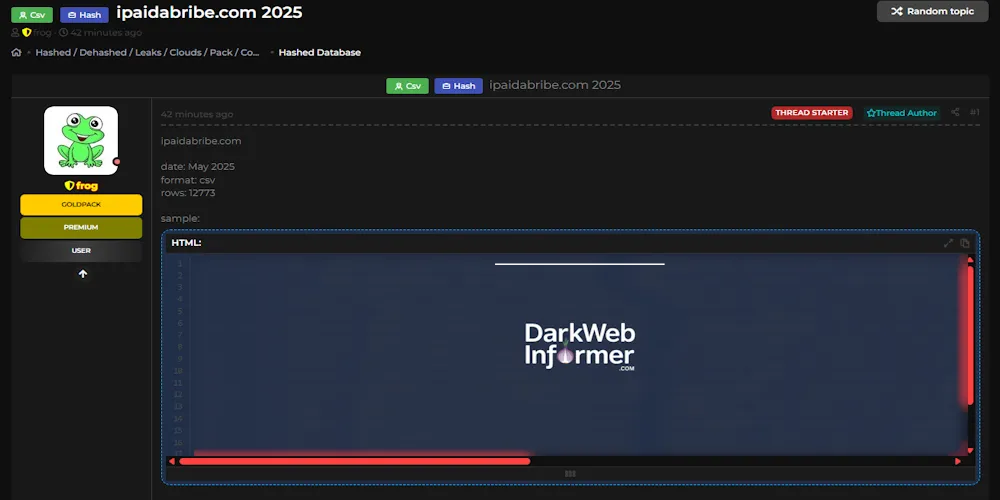Click the post number #1 link

point(975,113)
